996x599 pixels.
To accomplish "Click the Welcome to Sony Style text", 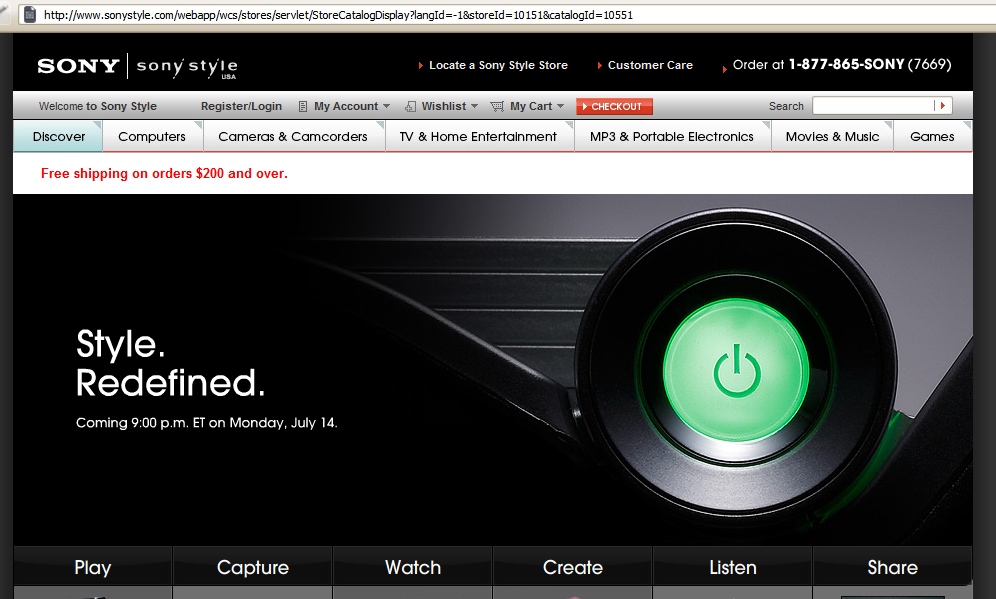I will point(98,106).
